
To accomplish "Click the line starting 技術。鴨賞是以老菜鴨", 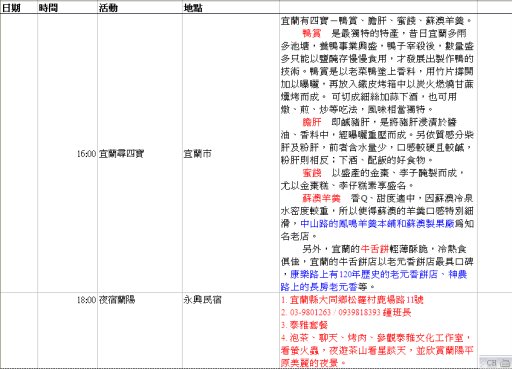I will 377,71.
